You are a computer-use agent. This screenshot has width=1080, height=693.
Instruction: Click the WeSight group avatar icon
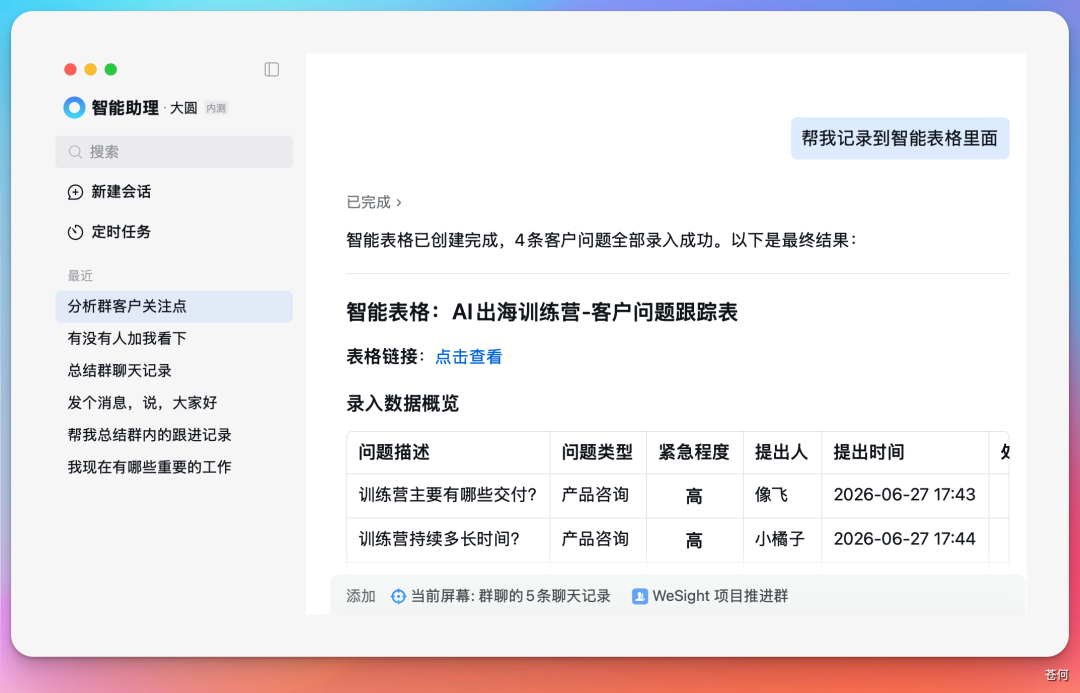coord(639,597)
